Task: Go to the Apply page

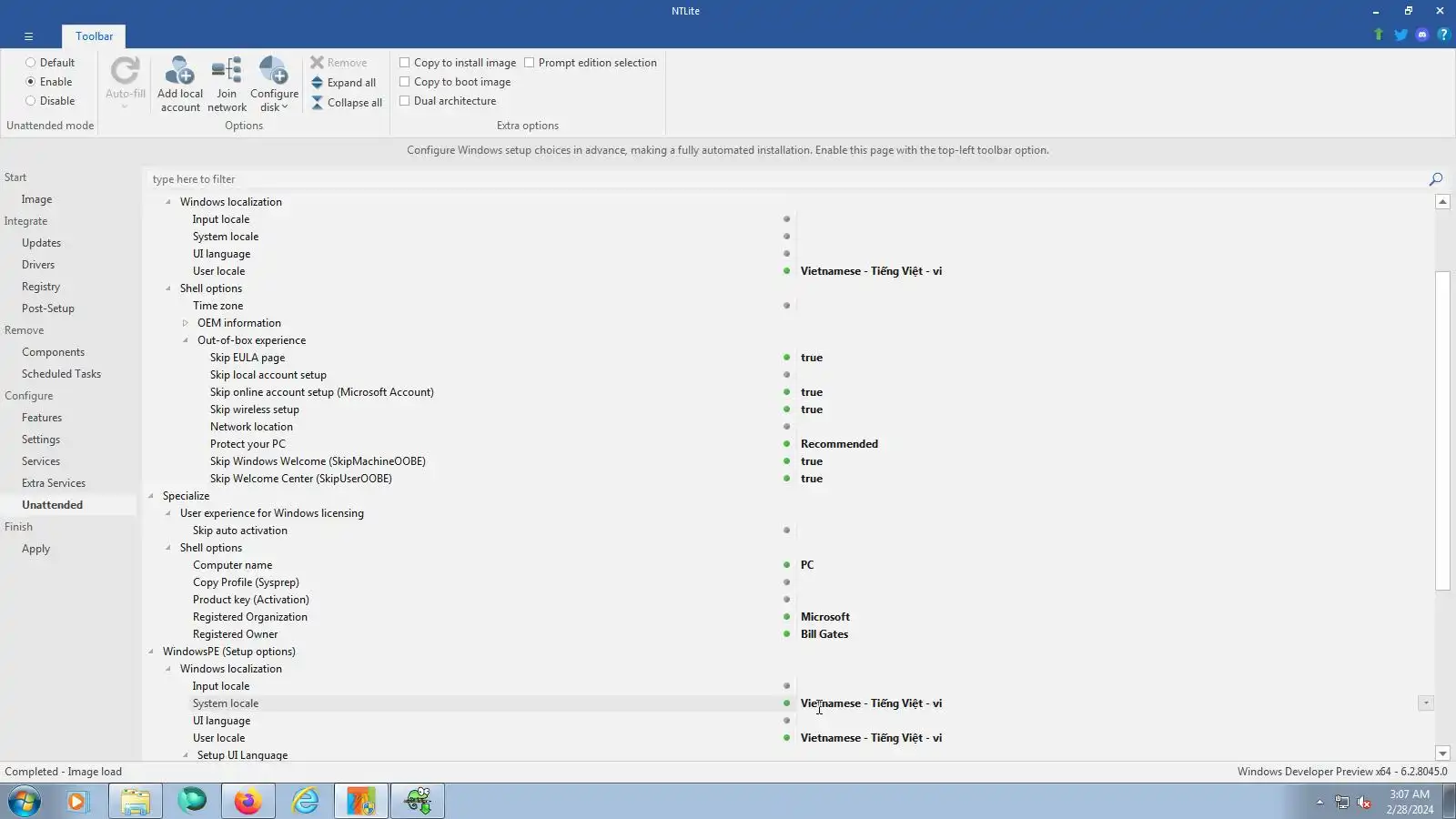Action: click(35, 549)
